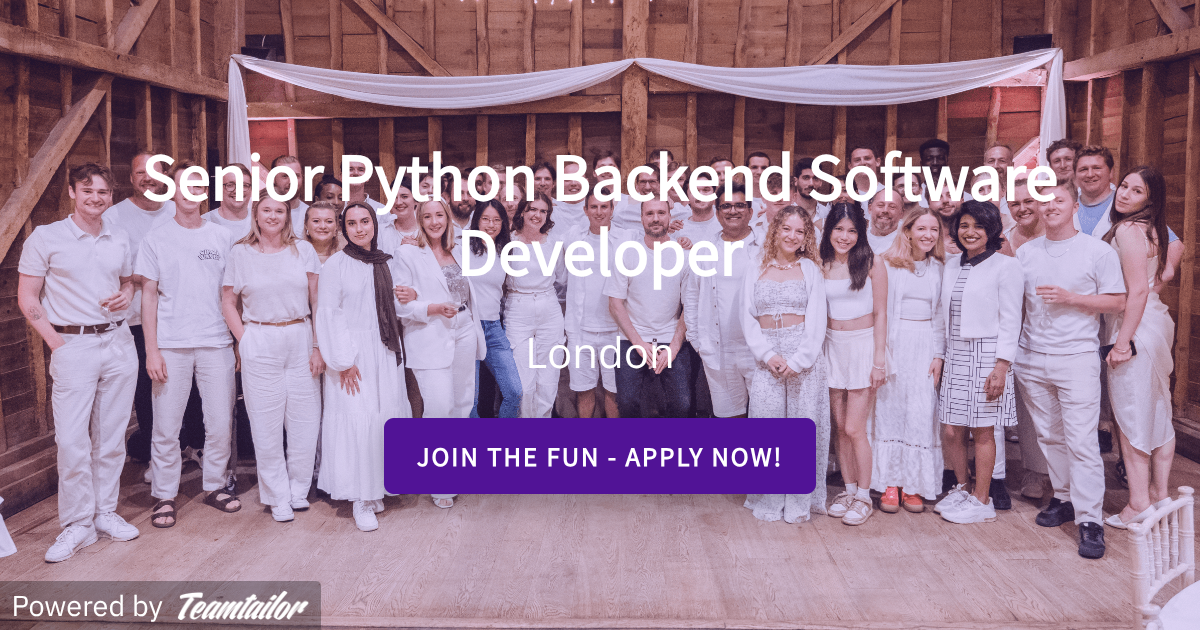Click the word 'Developer' in the title

pyautogui.click(x=600, y=254)
